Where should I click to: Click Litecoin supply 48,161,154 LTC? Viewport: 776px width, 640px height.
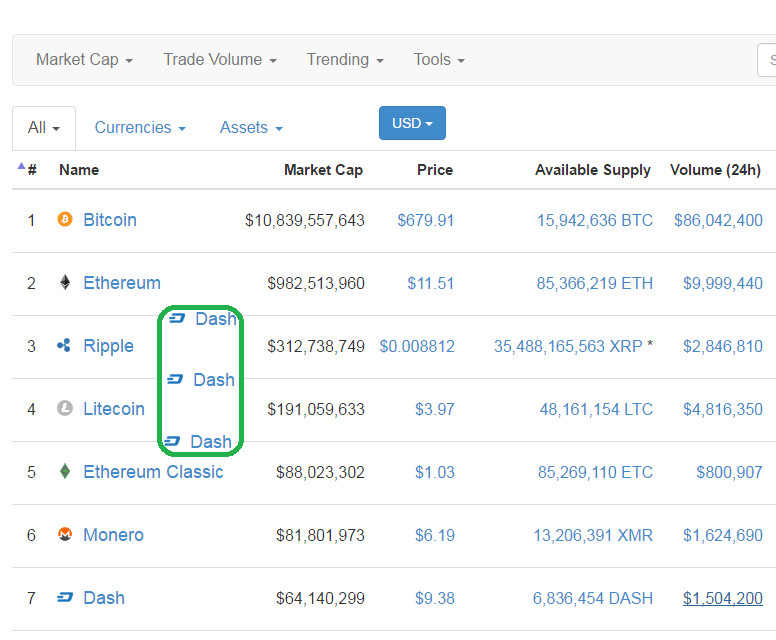click(x=596, y=409)
